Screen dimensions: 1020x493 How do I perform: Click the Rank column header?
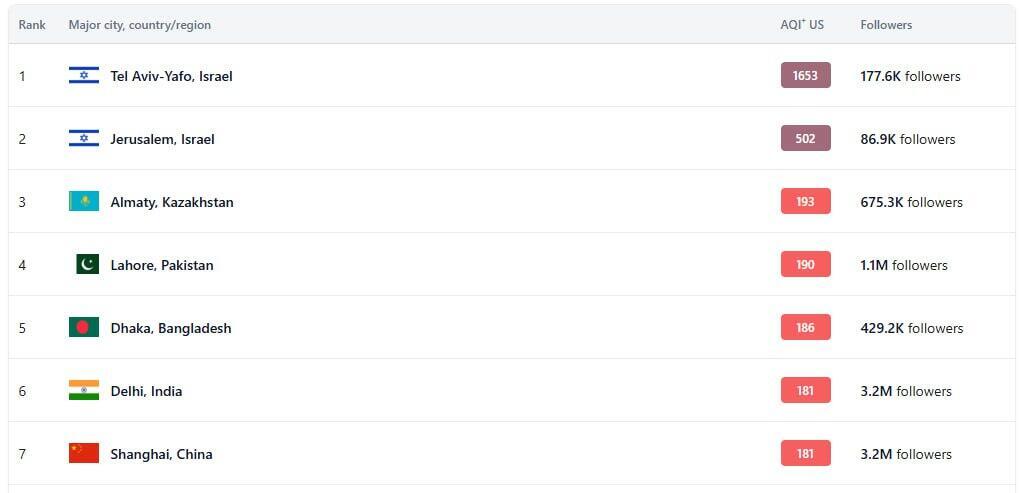coord(32,25)
